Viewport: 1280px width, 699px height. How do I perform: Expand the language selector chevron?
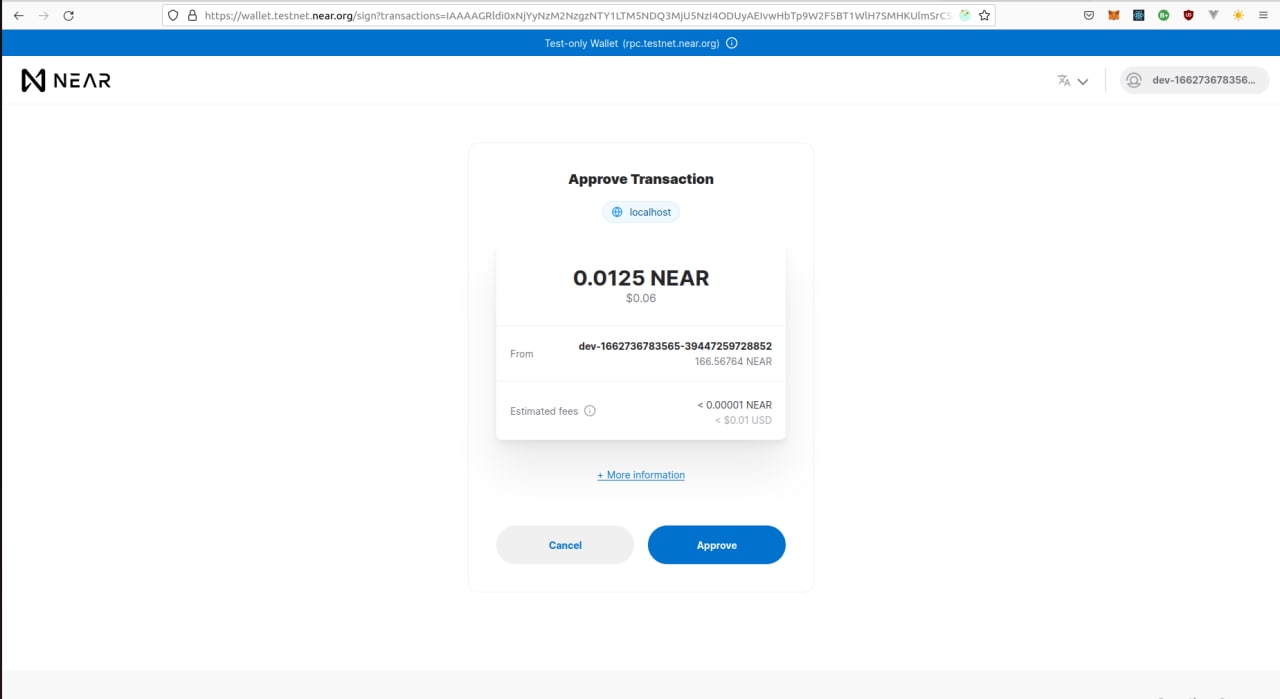[1083, 82]
